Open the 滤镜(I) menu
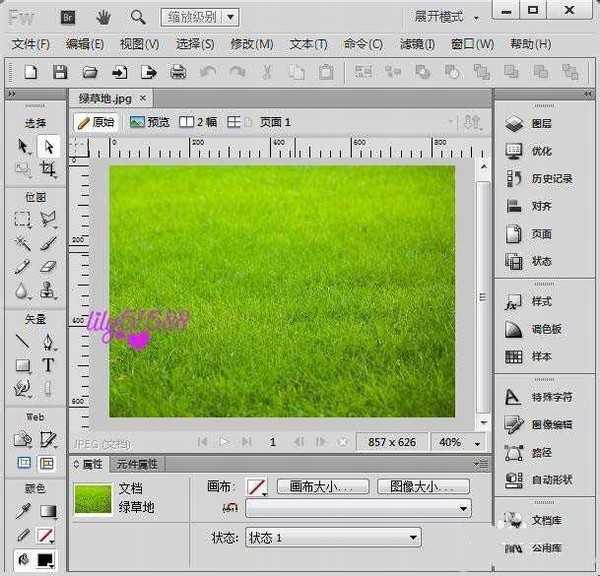Viewport: 600px width, 576px height. point(416,44)
